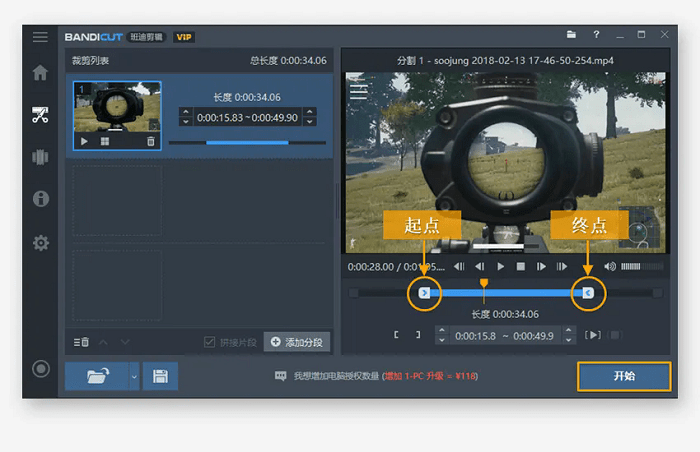Viewport: 700px width, 452px height.
Task: Click the start-point handle on the timeline
Action: pyautogui.click(x=424, y=293)
